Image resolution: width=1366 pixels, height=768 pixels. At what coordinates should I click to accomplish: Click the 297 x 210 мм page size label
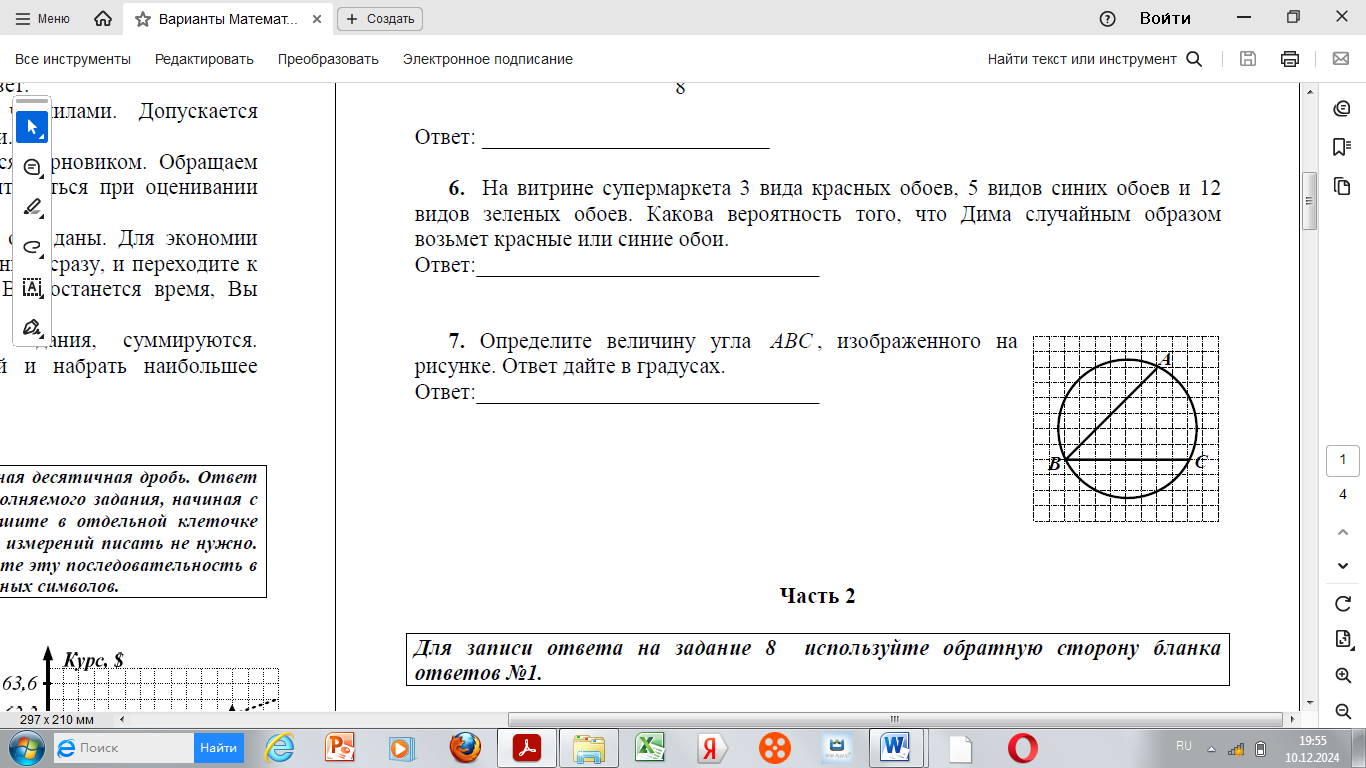(57, 719)
